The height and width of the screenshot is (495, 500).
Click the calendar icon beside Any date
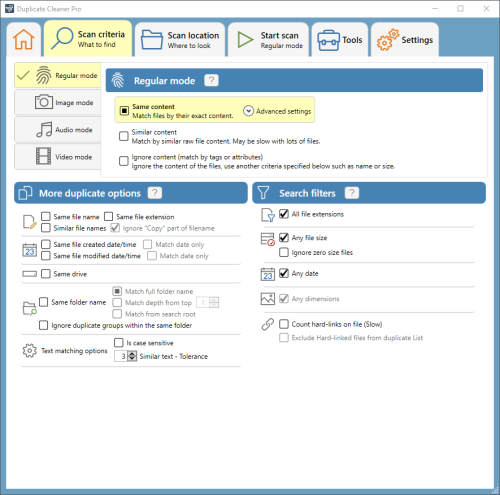(268, 274)
